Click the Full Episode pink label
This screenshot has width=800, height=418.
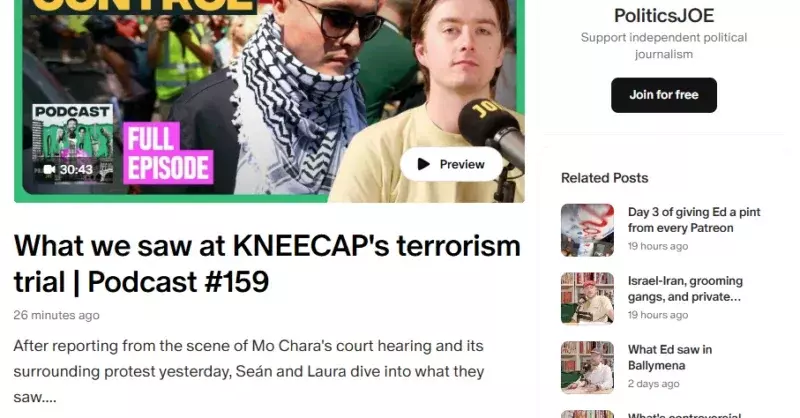click(168, 153)
